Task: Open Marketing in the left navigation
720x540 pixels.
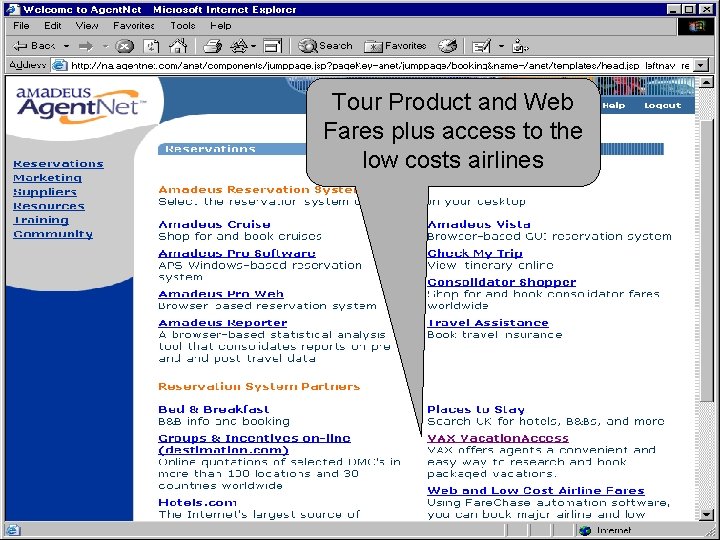Action: (47, 178)
